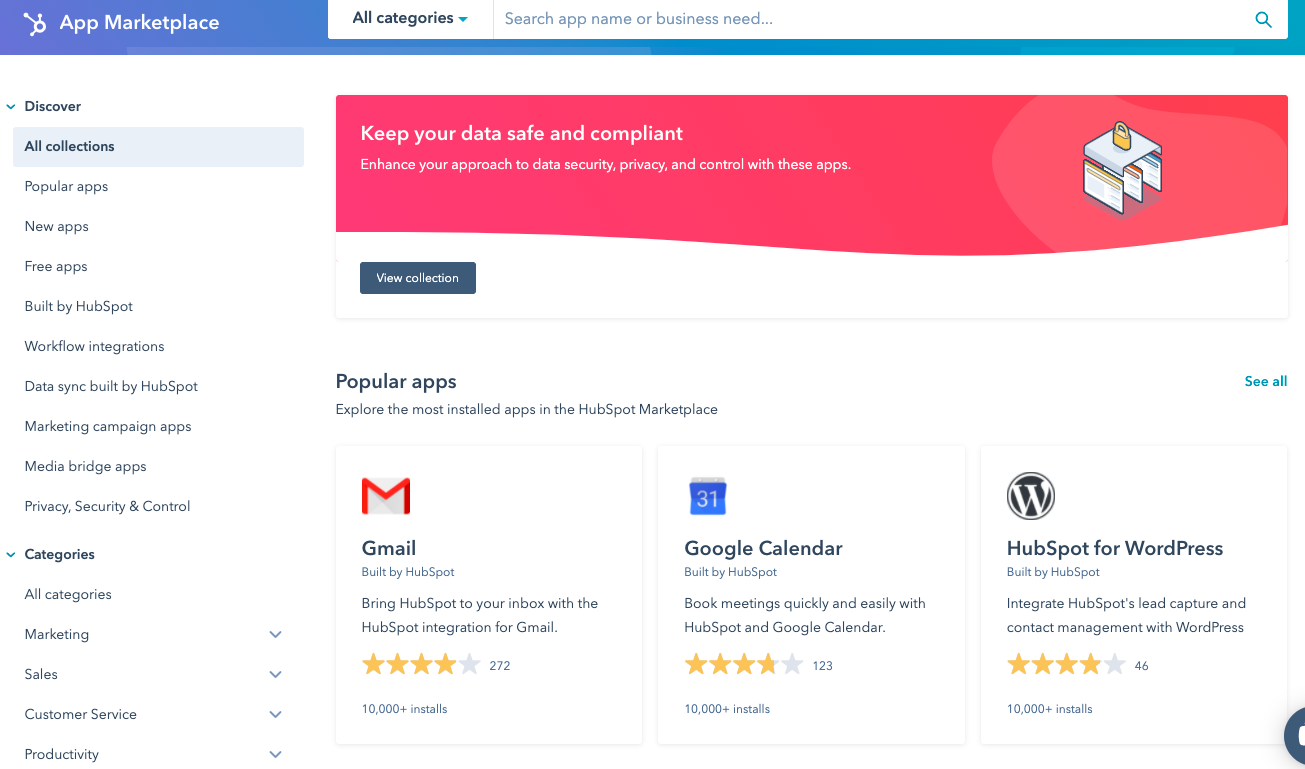The height and width of the screenshot is (769, 1305).
Task: Open the Productivity category
Action: pyautogui.click(x=62, y=754)
